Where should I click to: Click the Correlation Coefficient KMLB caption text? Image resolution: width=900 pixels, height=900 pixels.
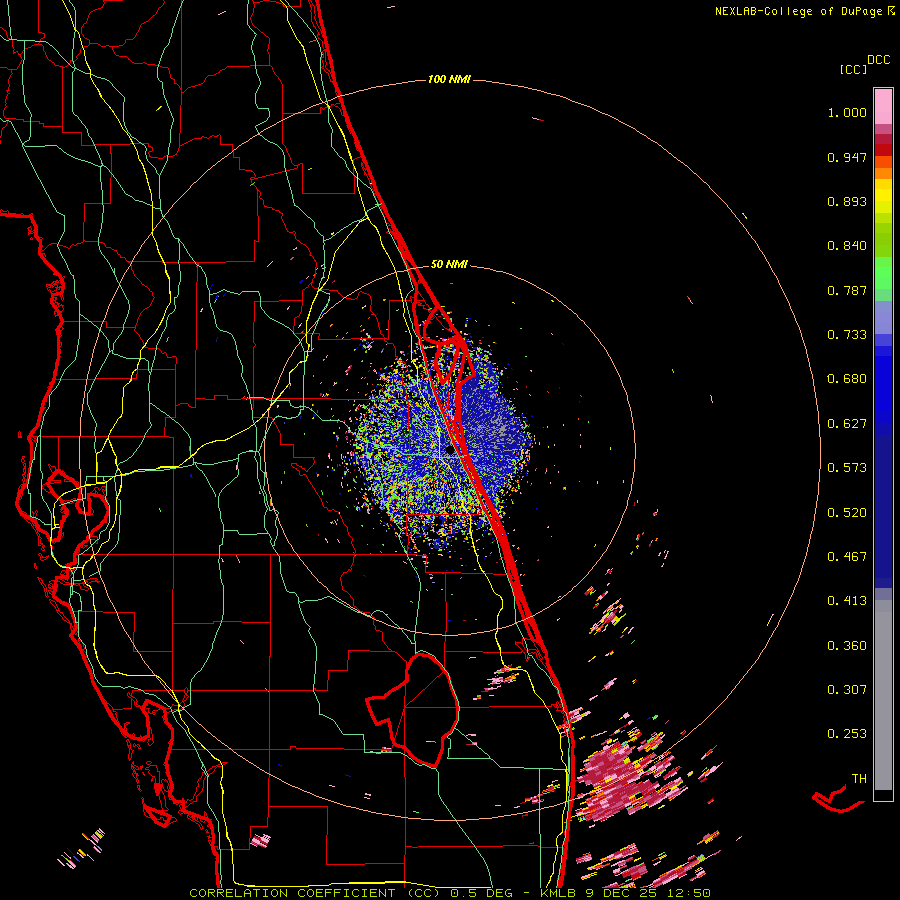click(450, 893)
